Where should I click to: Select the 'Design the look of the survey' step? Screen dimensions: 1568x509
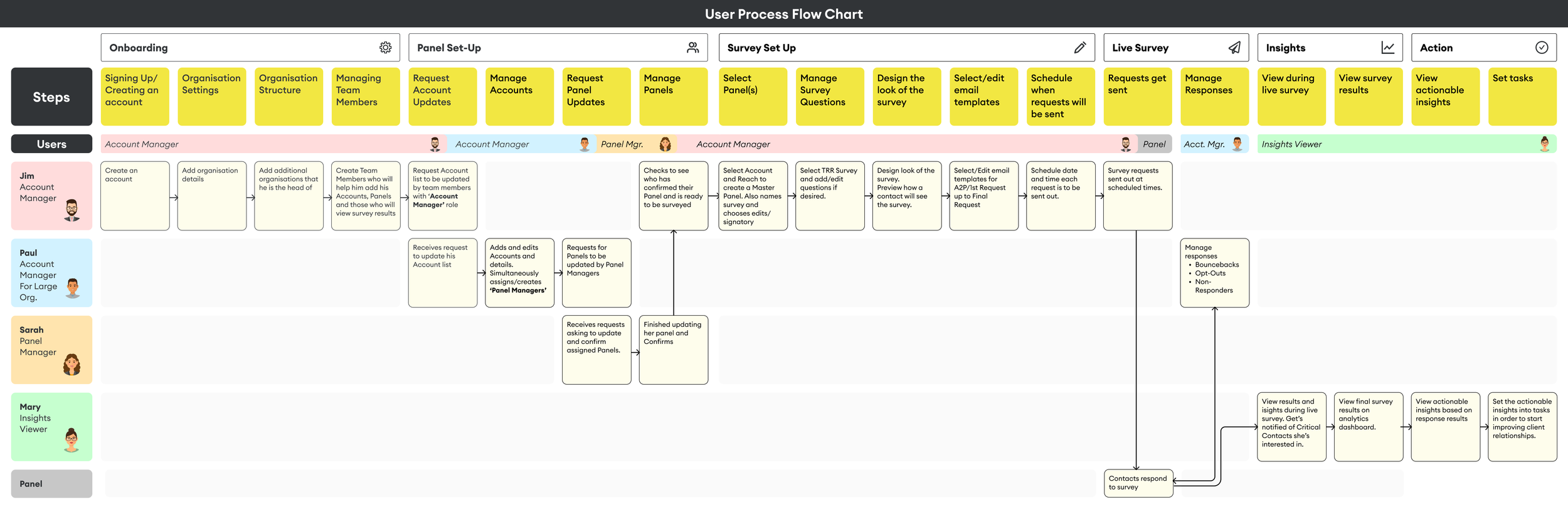coord(907,97)
